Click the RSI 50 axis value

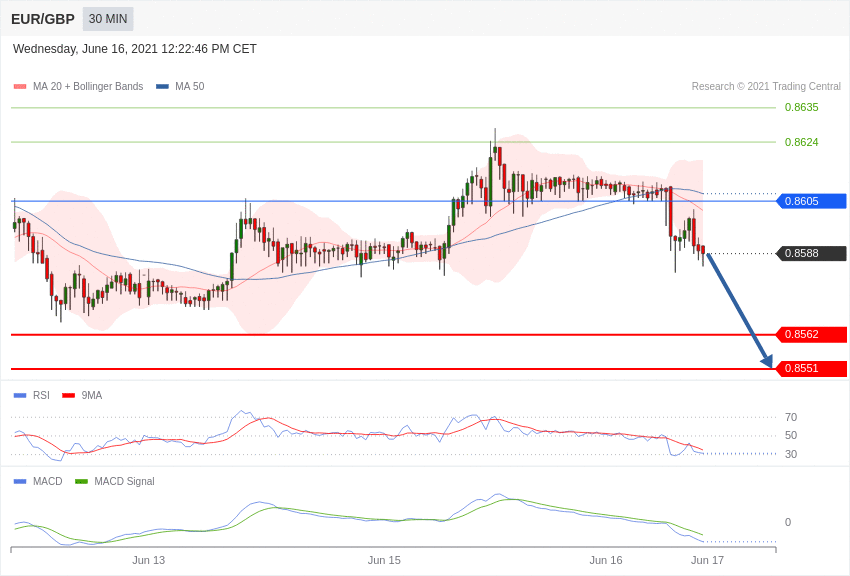click(791, 435)
